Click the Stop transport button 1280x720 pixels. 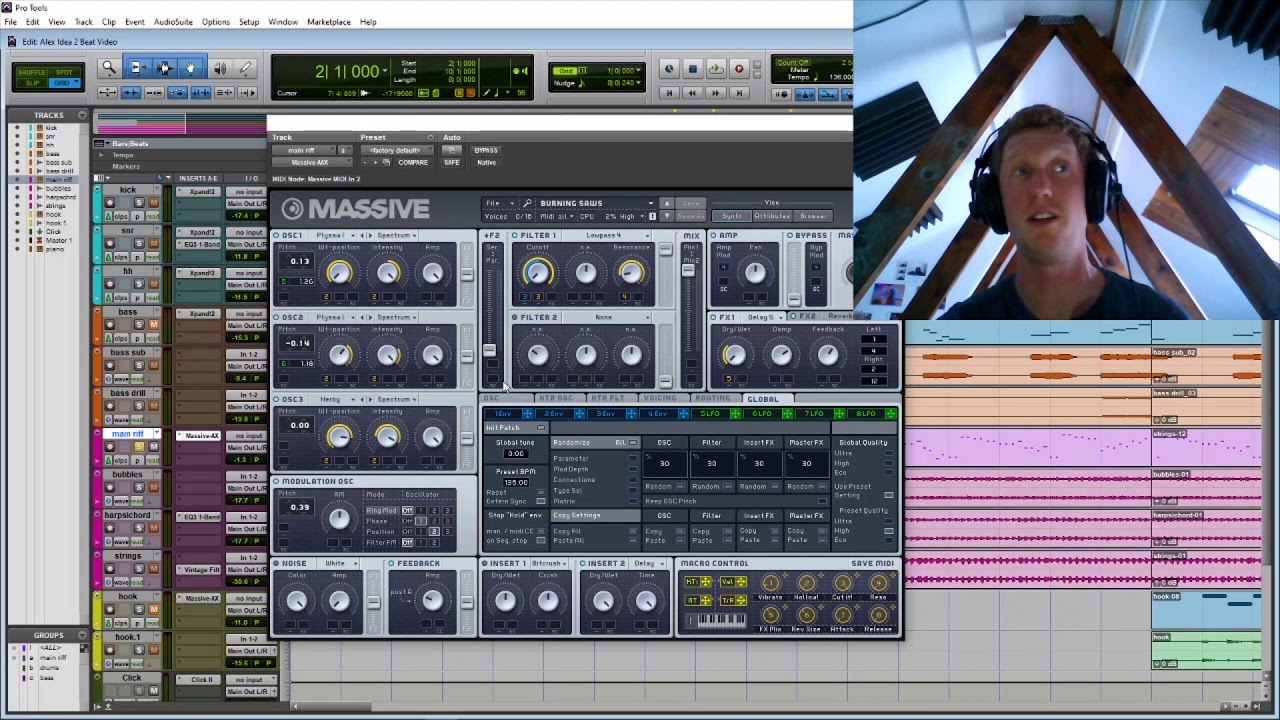[692, 69]
